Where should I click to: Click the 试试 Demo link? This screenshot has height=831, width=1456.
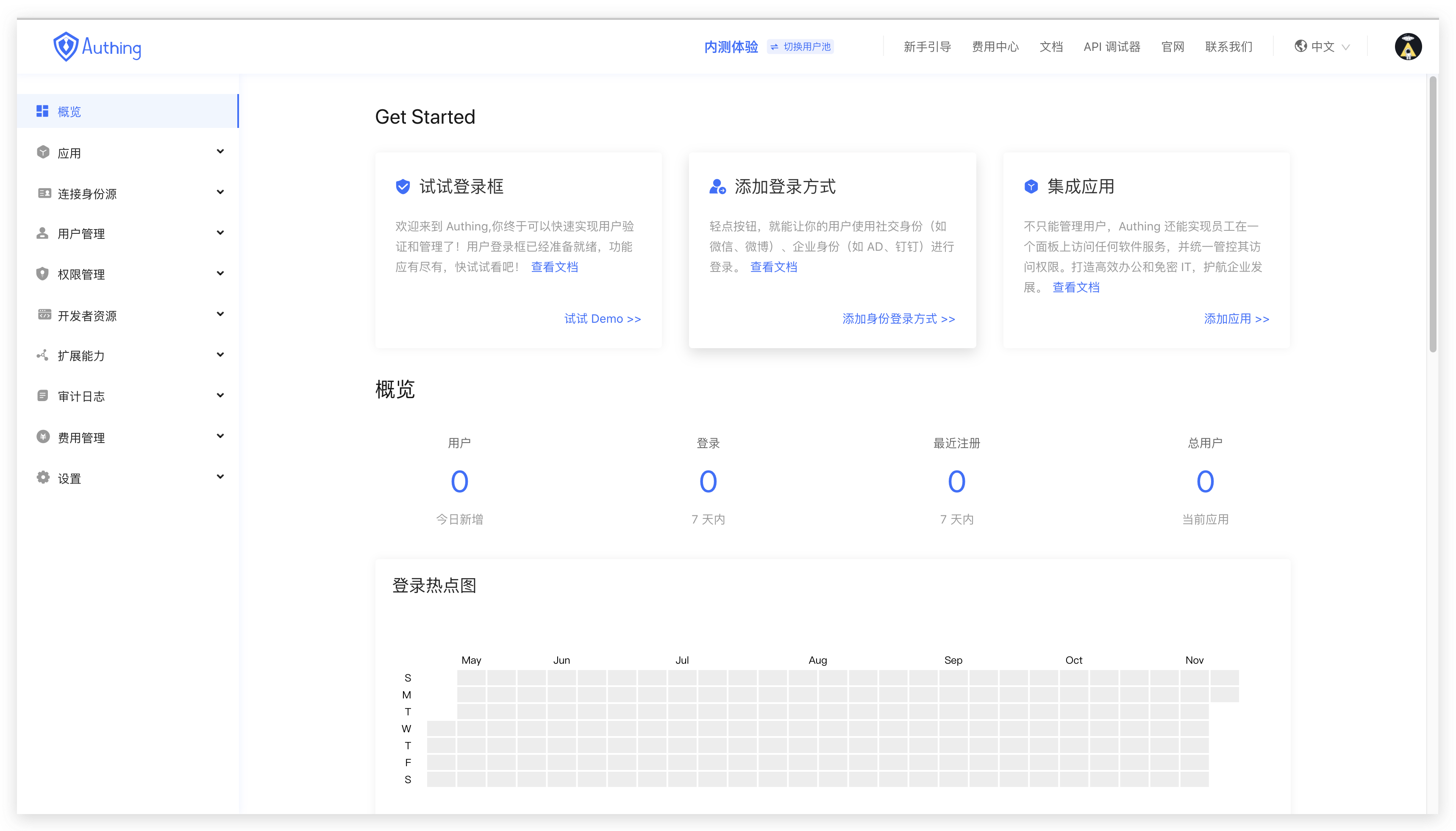(603, 319)
